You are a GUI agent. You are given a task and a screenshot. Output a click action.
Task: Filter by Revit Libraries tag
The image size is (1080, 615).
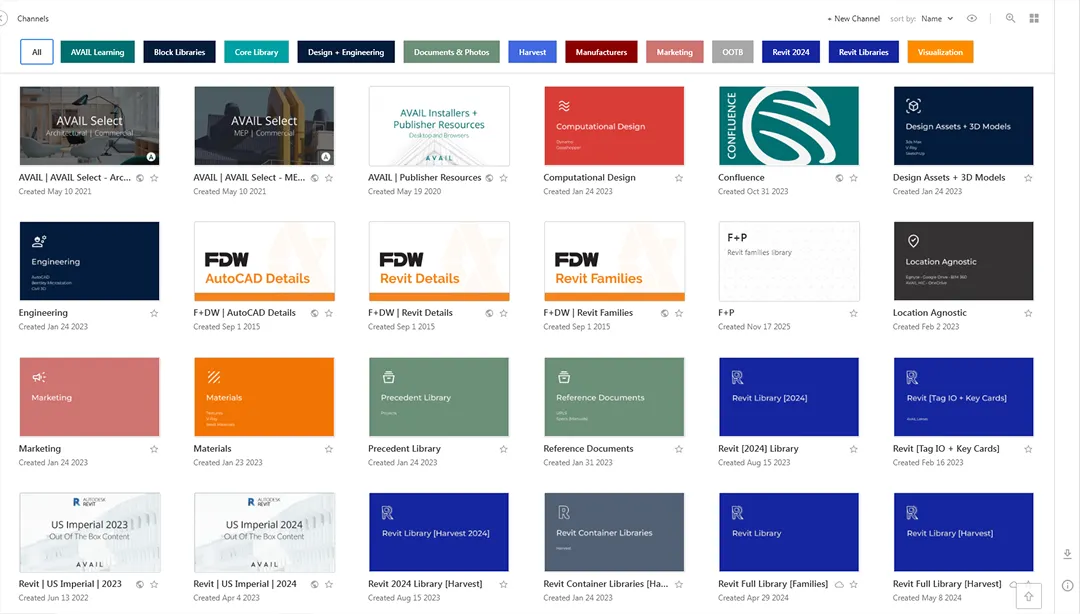(x=863, y=52)
